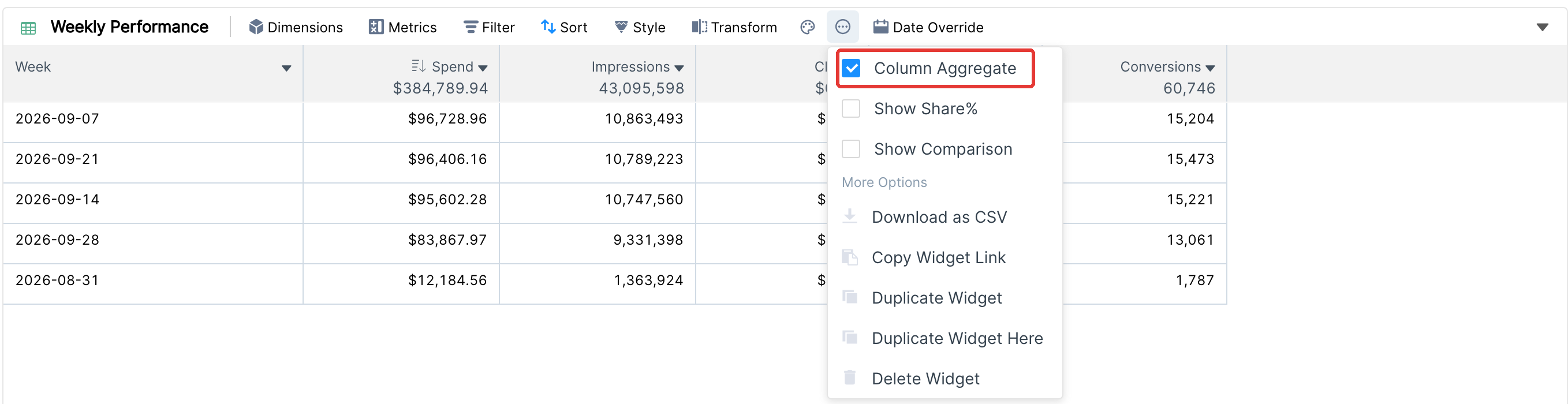Open the Dimensions panel

(296, 27)
